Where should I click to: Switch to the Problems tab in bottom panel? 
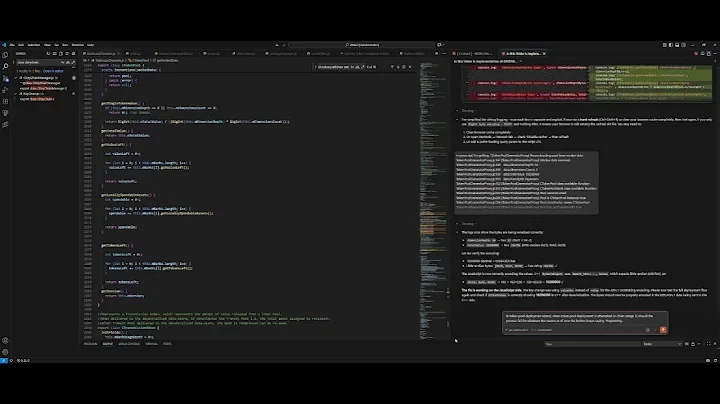pyautogui.click(x=90, y=344)
